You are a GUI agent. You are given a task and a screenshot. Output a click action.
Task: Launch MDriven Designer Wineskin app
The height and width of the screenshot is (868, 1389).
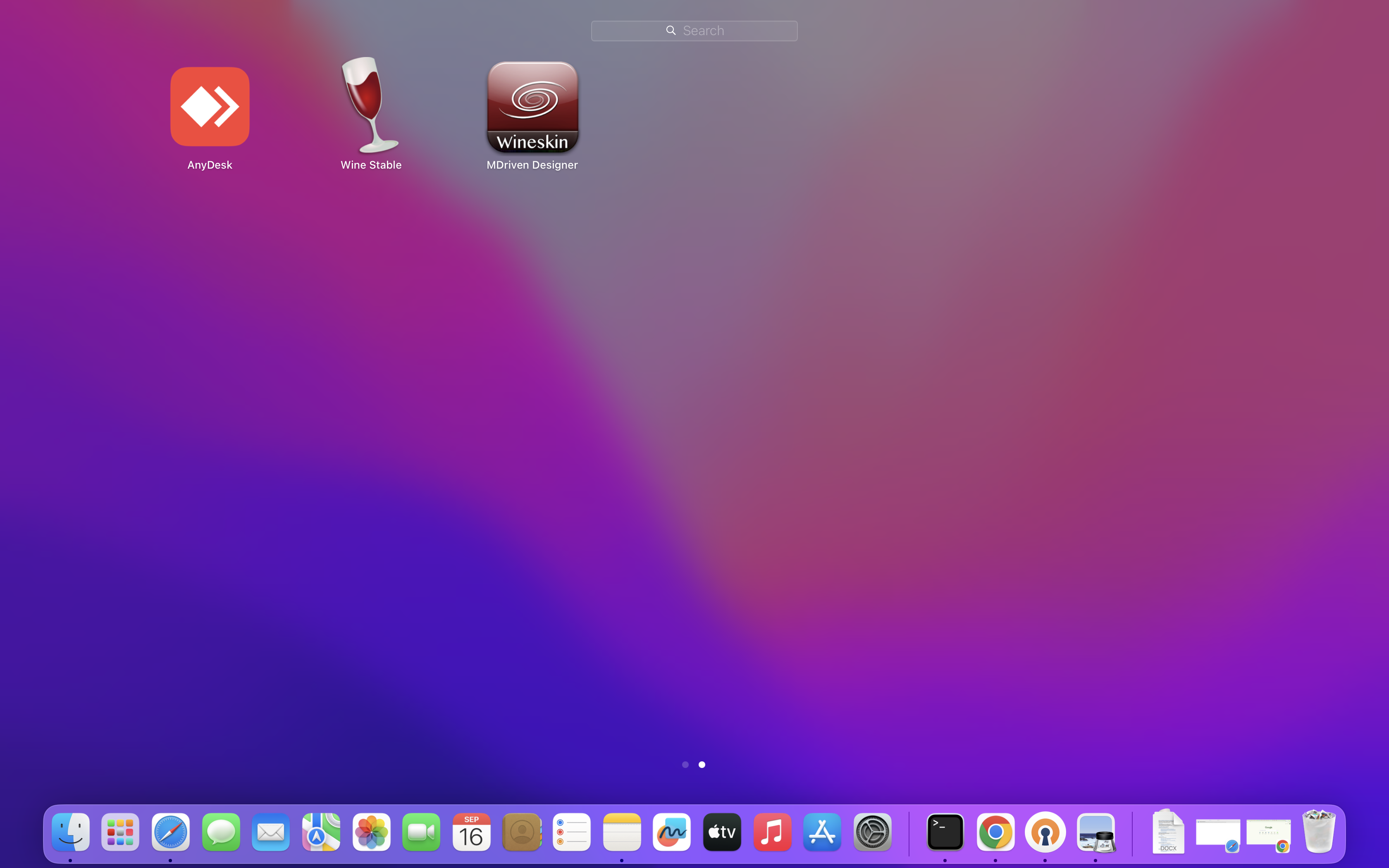(x=532, y=107)
